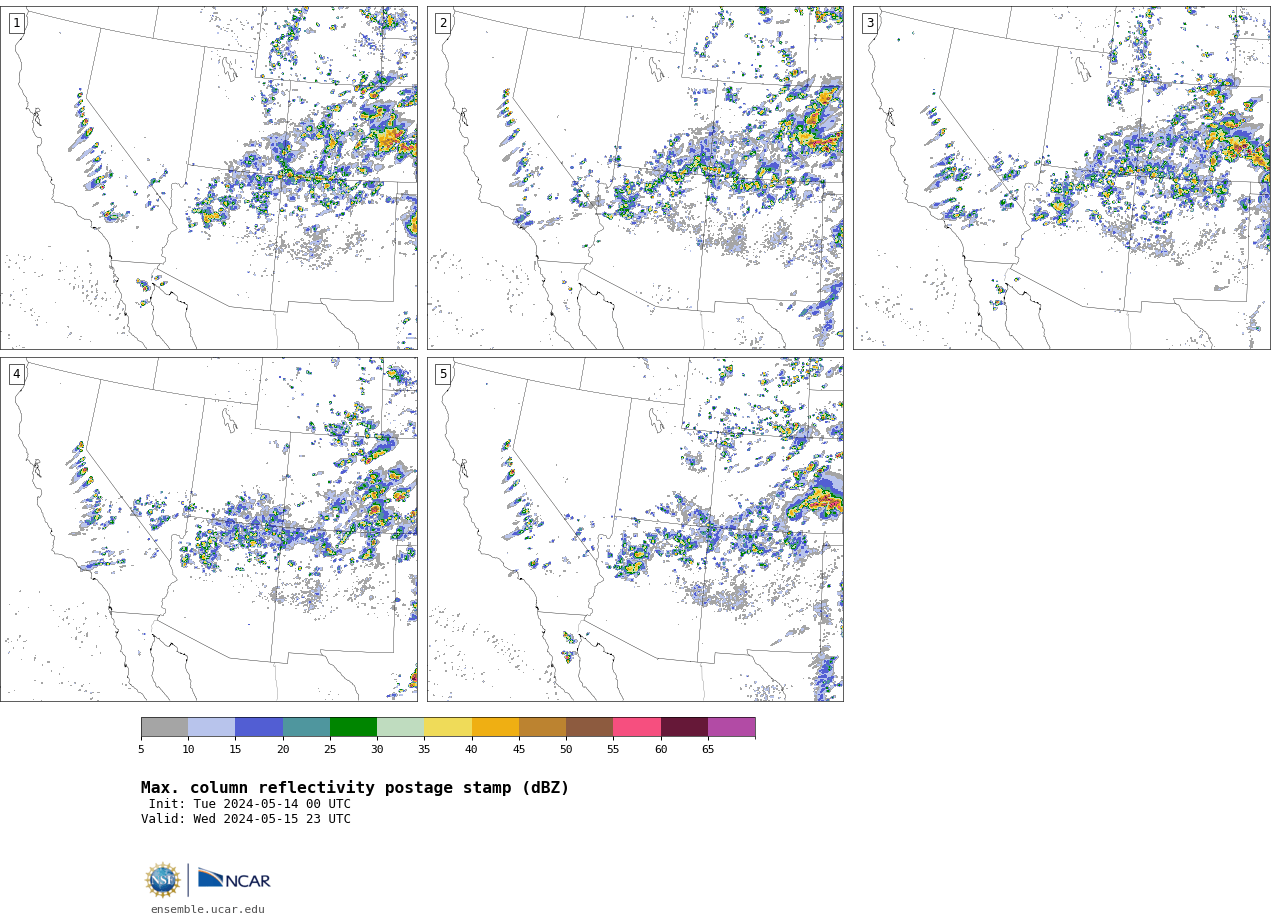Click the 'Valid: Wed 2024-05-15 23 UTC' text
The height and width of the screenshot is (920, 1280).
[246, 819]
